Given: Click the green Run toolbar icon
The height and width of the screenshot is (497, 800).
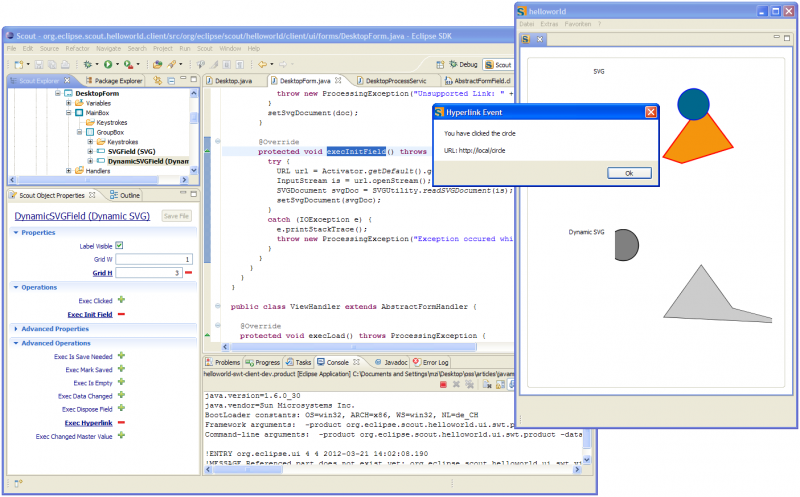Looking at the screenshot, I should (x=108, y=64).
